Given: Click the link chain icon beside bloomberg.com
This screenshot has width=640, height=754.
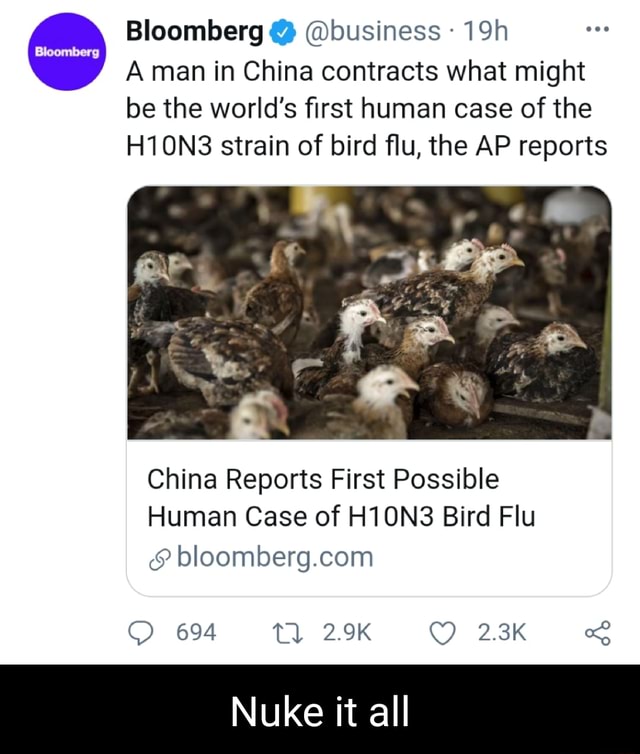Looking at the screenshot, I should 160,559.
